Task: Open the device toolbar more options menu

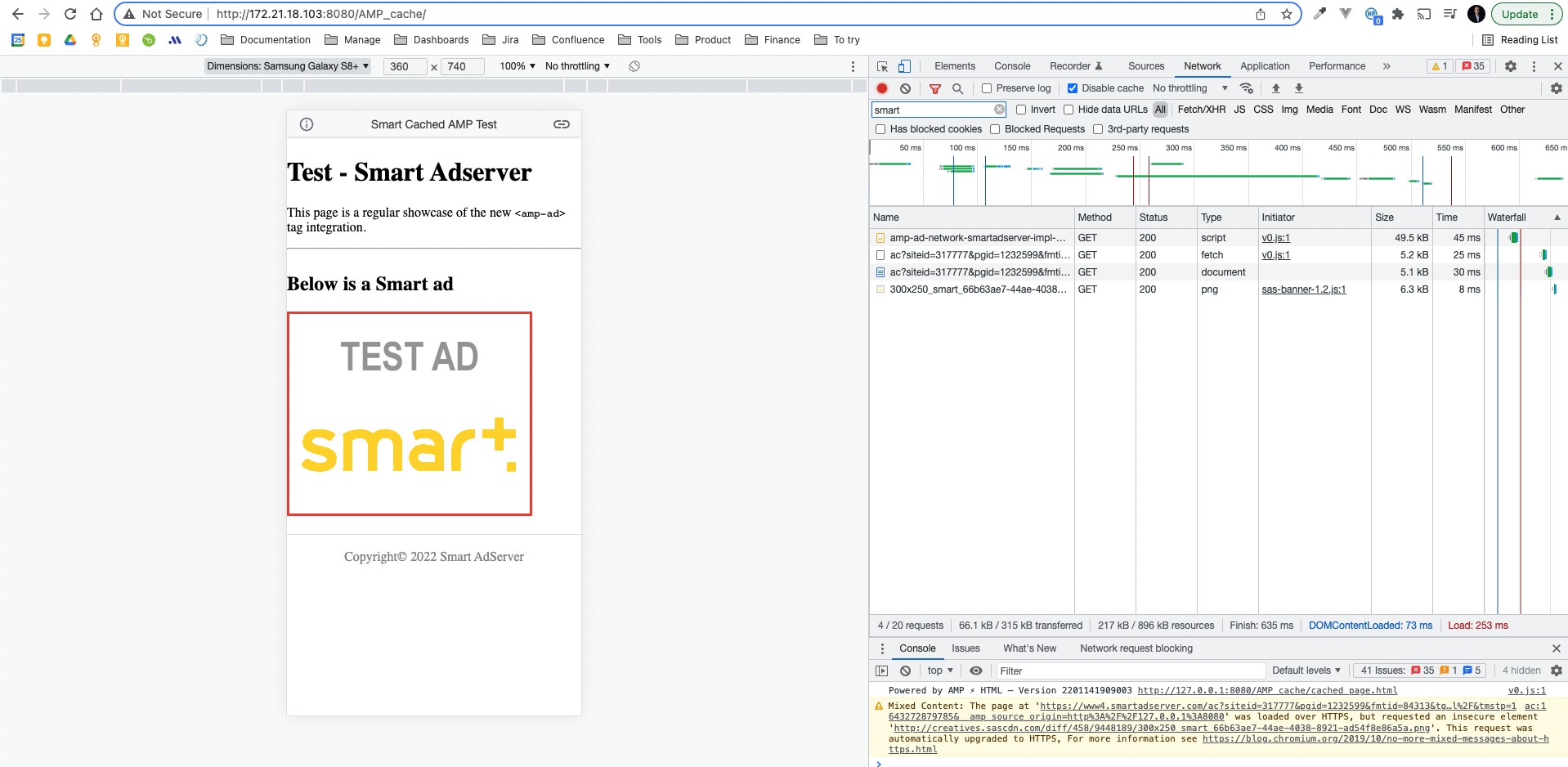Action: point(853,66)
